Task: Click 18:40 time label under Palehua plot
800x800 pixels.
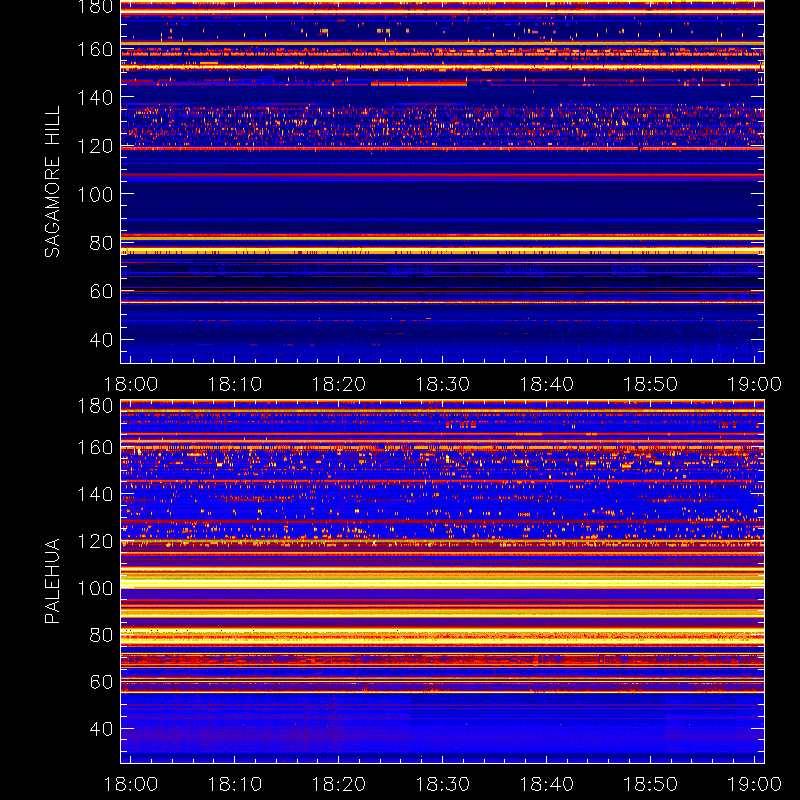Action: coord(546,784)
